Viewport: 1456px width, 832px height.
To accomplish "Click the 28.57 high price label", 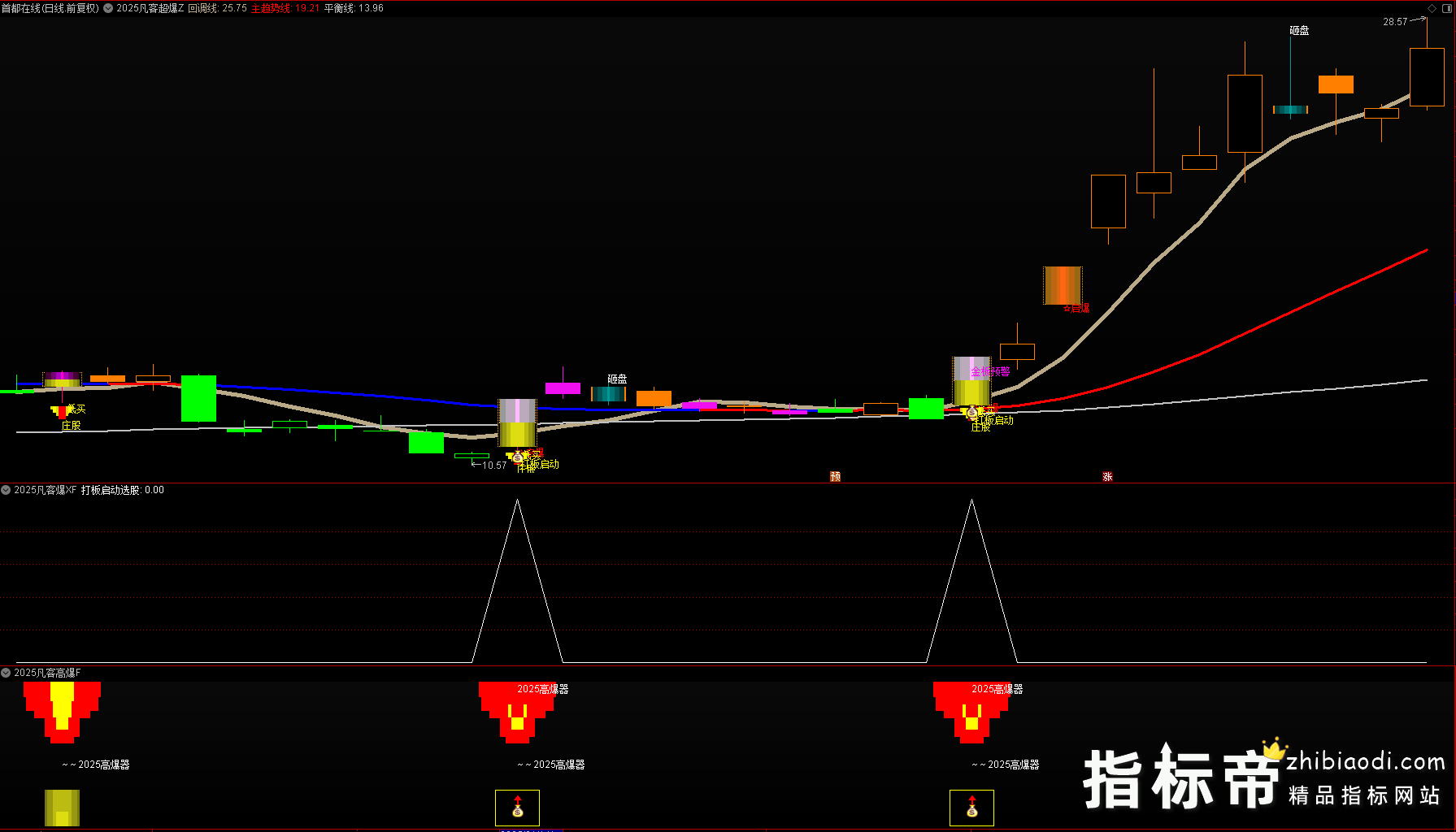I will point(1395,22).
